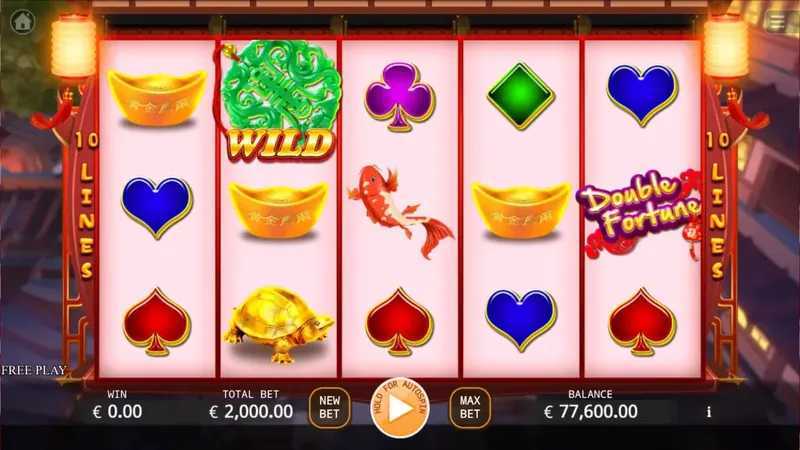The width and height of the screenshot is (800, 450).
Task: Click the blue heart on fourth reel bottom
Action: (x=521, y=320)
